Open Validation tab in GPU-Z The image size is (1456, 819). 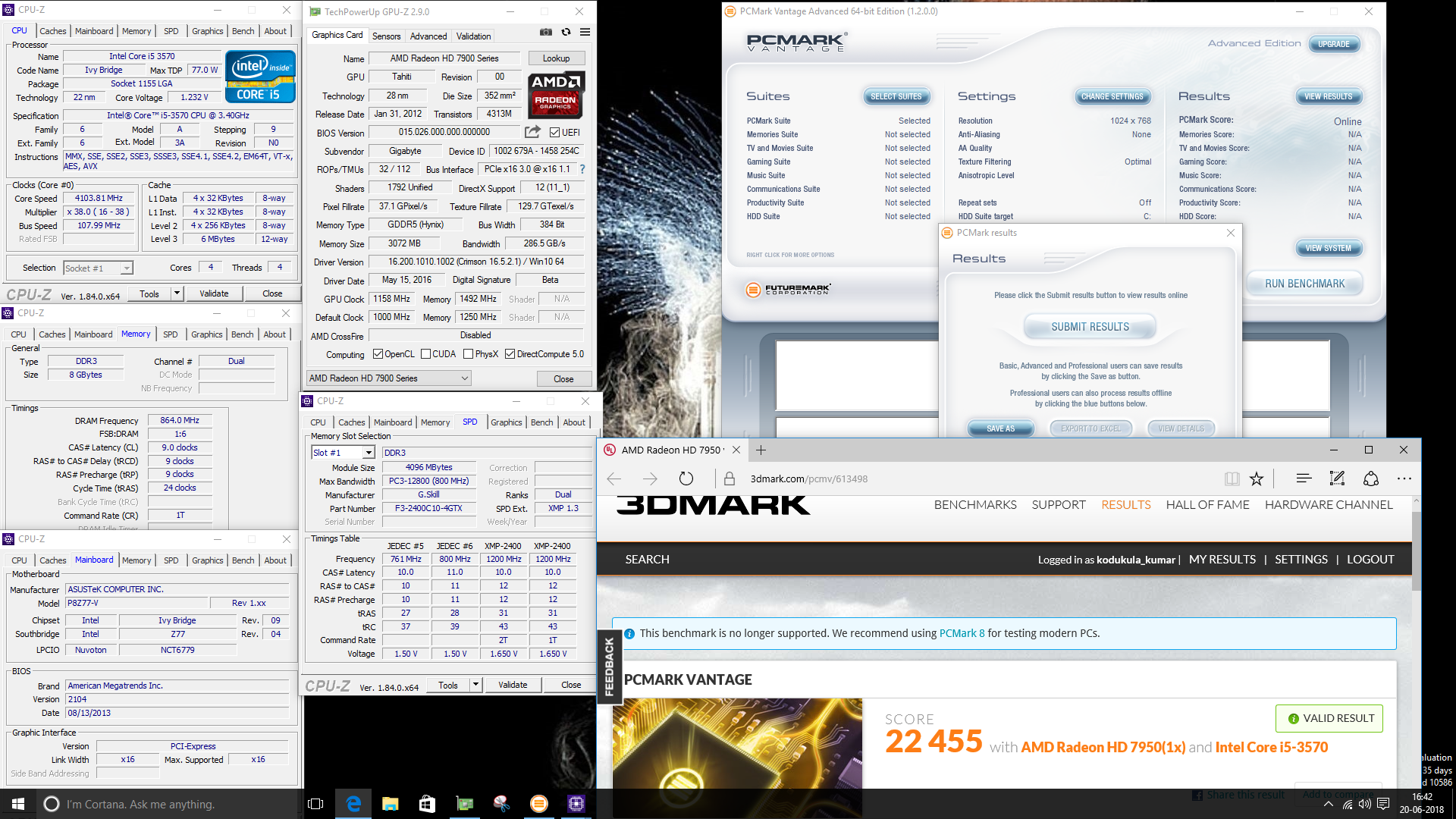473,36
